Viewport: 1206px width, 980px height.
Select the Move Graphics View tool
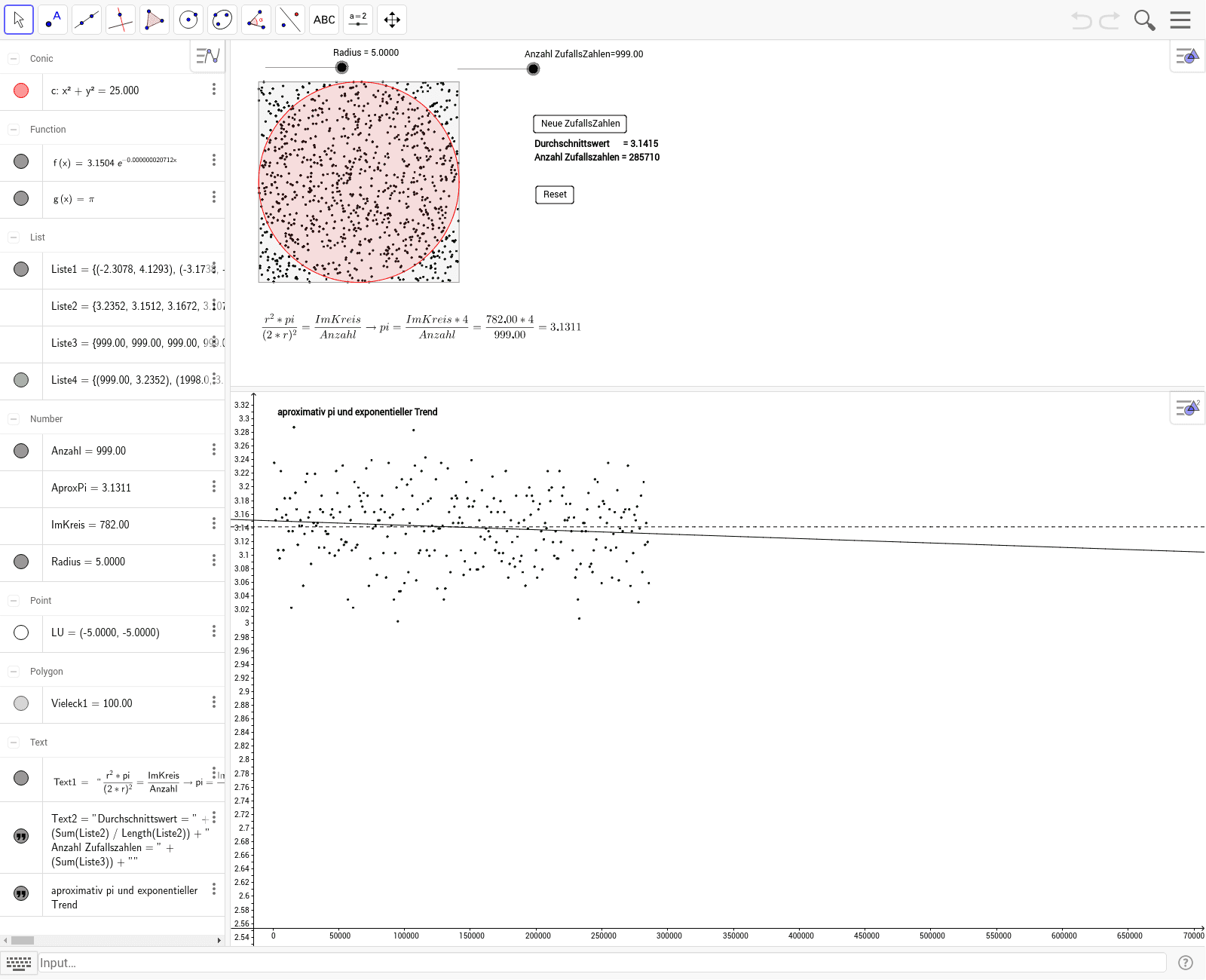click(392, 20)
